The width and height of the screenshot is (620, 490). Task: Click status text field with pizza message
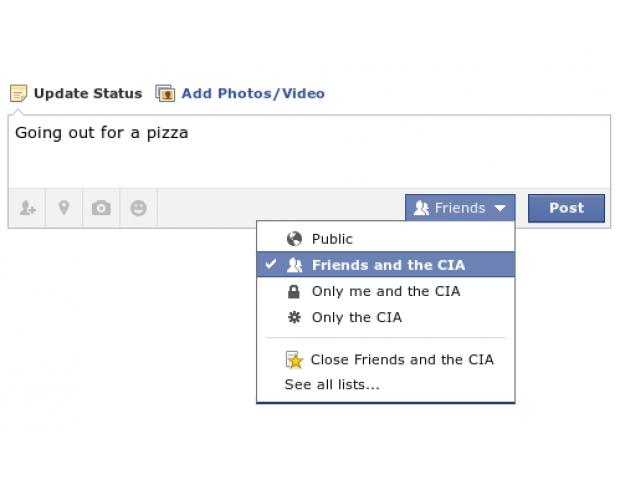[309, 151]
